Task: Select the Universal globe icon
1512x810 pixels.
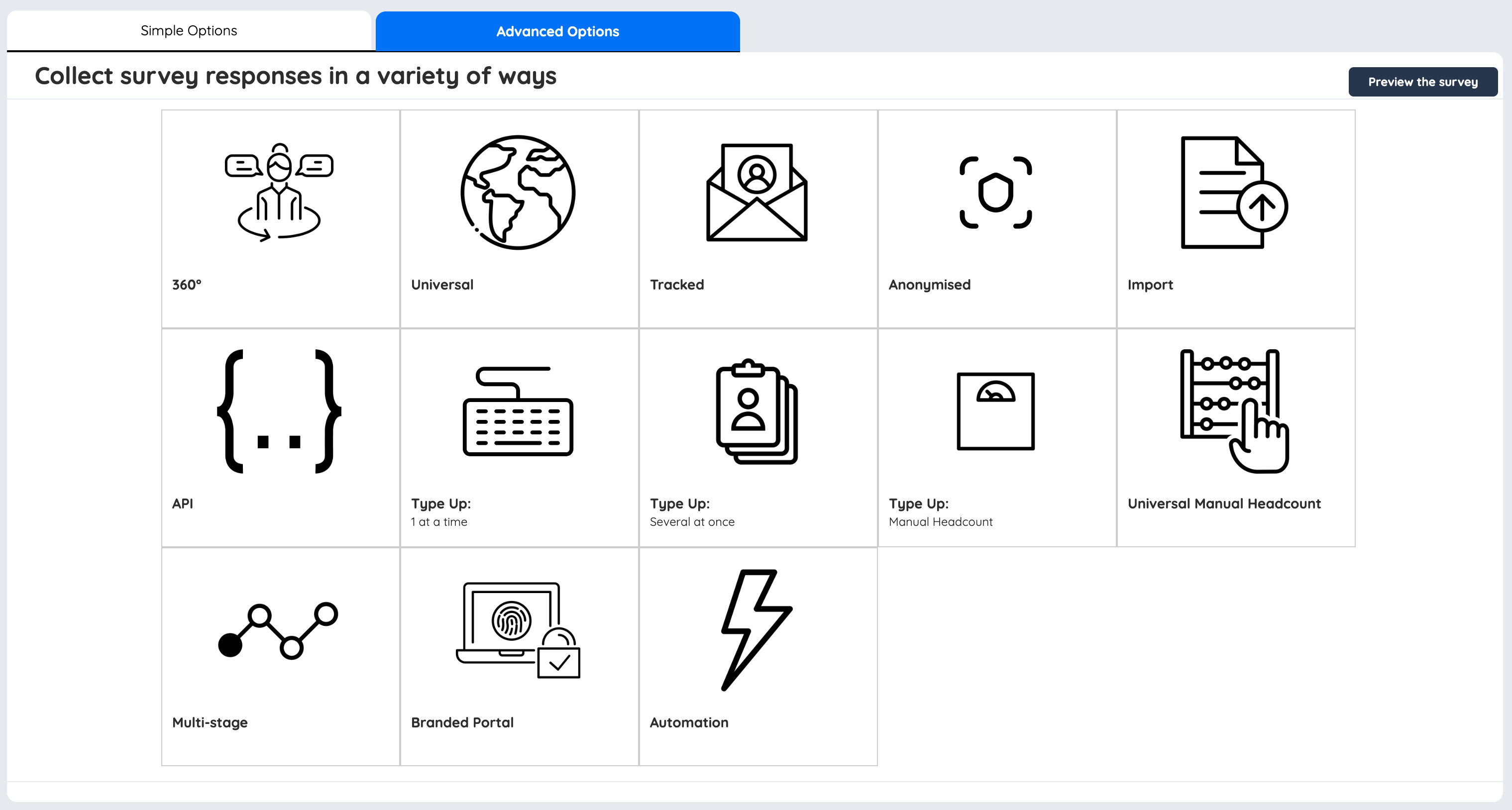Action: [x=518, y=193]
